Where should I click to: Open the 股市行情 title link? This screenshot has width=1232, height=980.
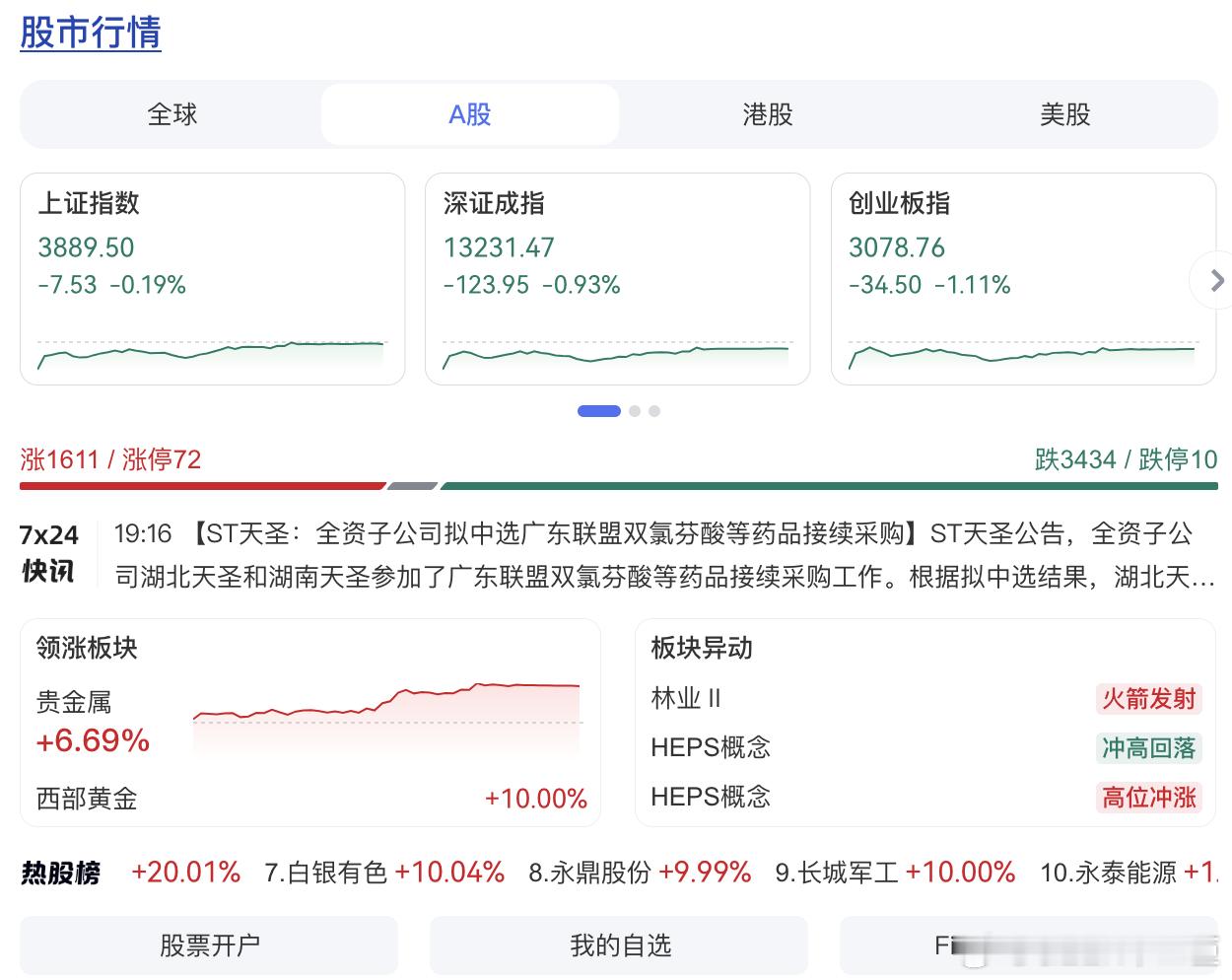coord(91,33)
